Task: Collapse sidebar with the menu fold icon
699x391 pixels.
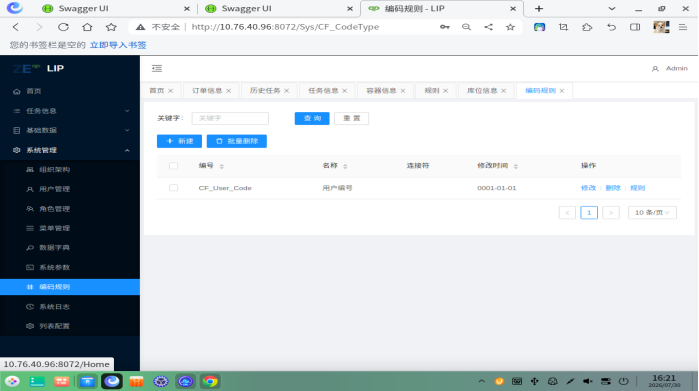Action: coord(157,68)
